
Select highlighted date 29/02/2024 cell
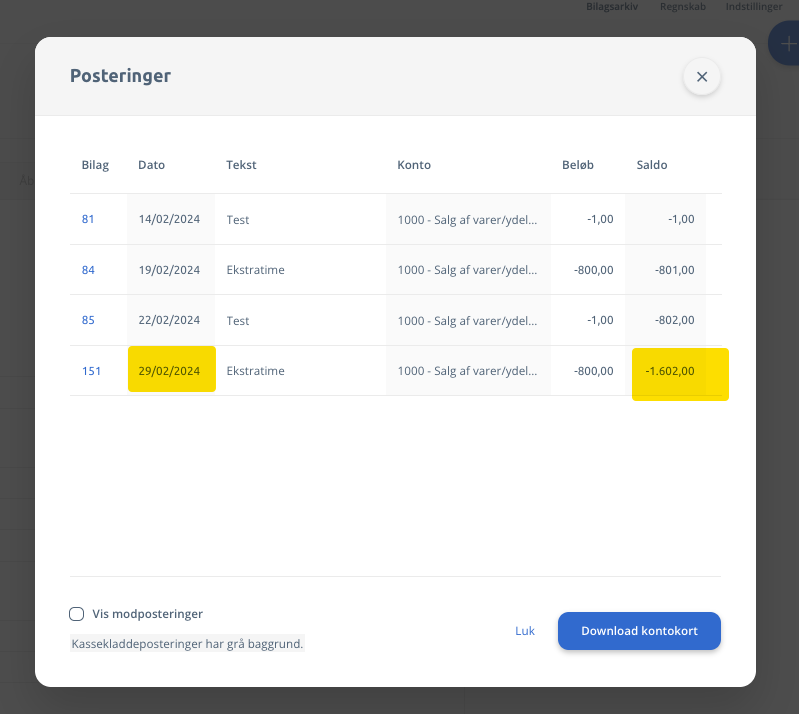pyautogui.click(x=171, y=370)
